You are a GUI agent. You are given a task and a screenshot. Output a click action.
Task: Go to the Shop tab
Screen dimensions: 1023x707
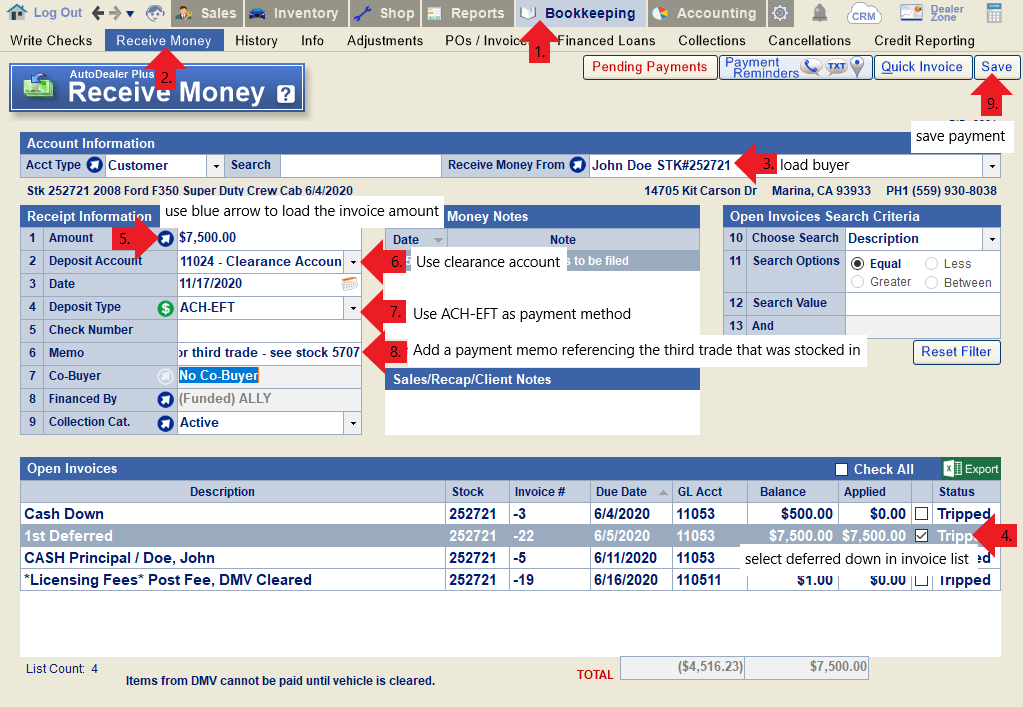(385, 13)
